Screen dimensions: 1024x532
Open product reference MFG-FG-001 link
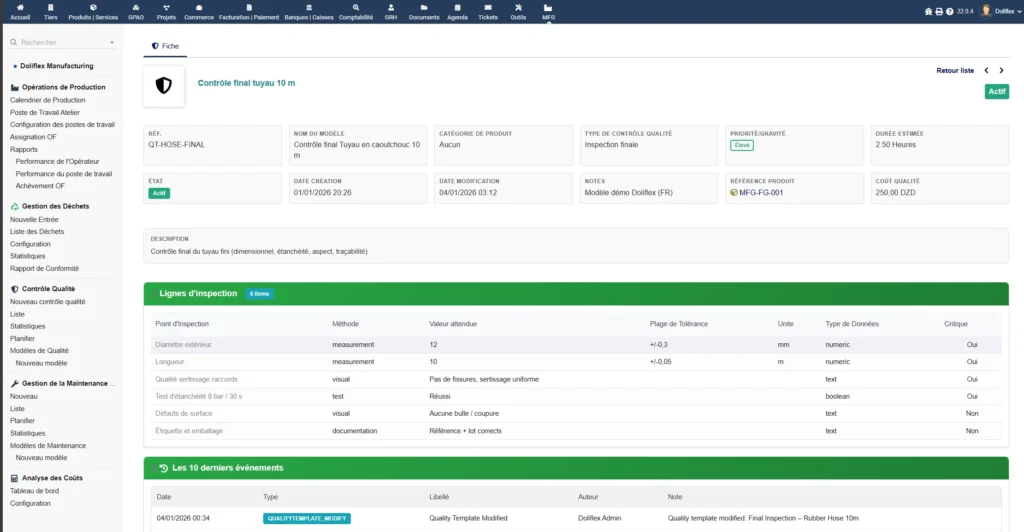pyautogui.click(x=761, y=192)
